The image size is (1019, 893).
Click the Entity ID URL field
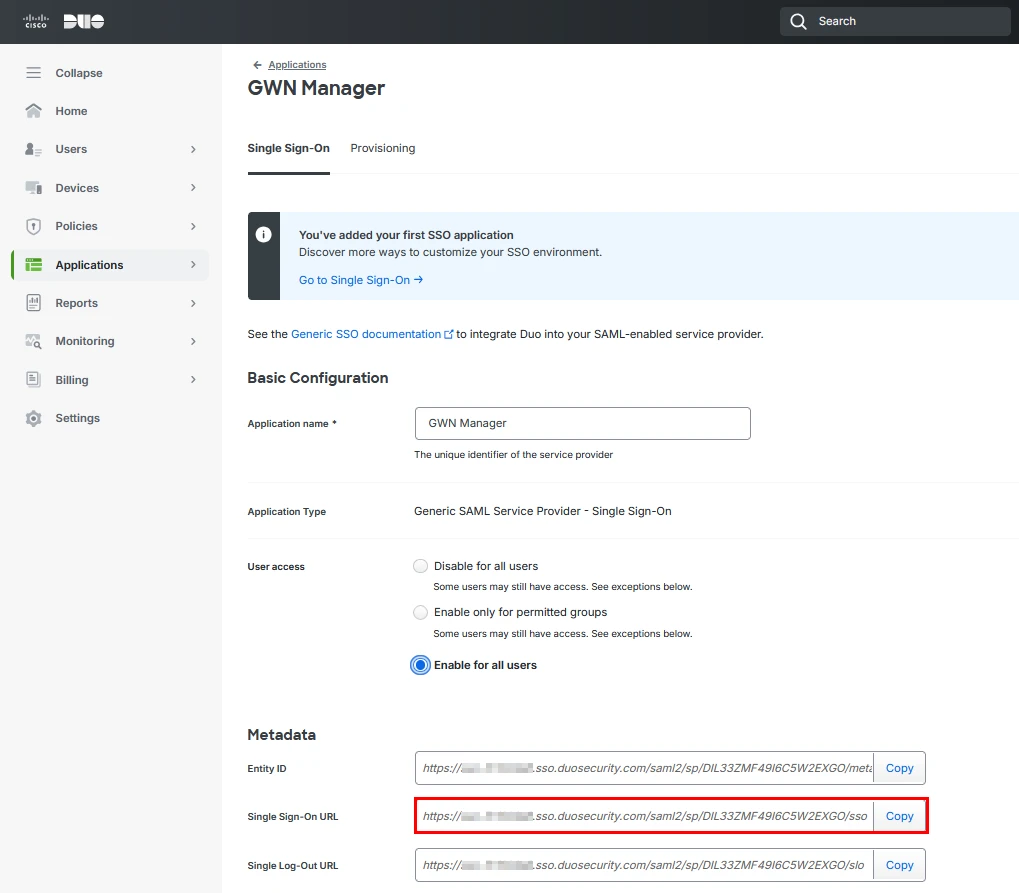pyautogui.click(x=644, y=768)
